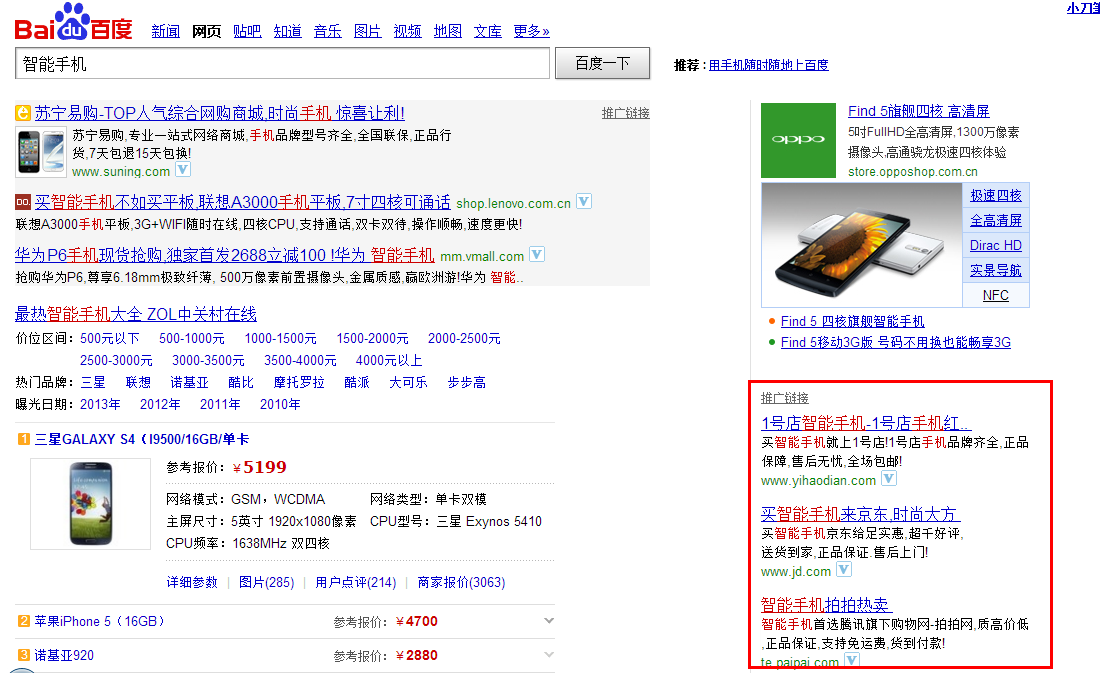Viewport: 1100px width, 673px height.
Task: Open the 贴吧 tab
Action: click(247, 31)
